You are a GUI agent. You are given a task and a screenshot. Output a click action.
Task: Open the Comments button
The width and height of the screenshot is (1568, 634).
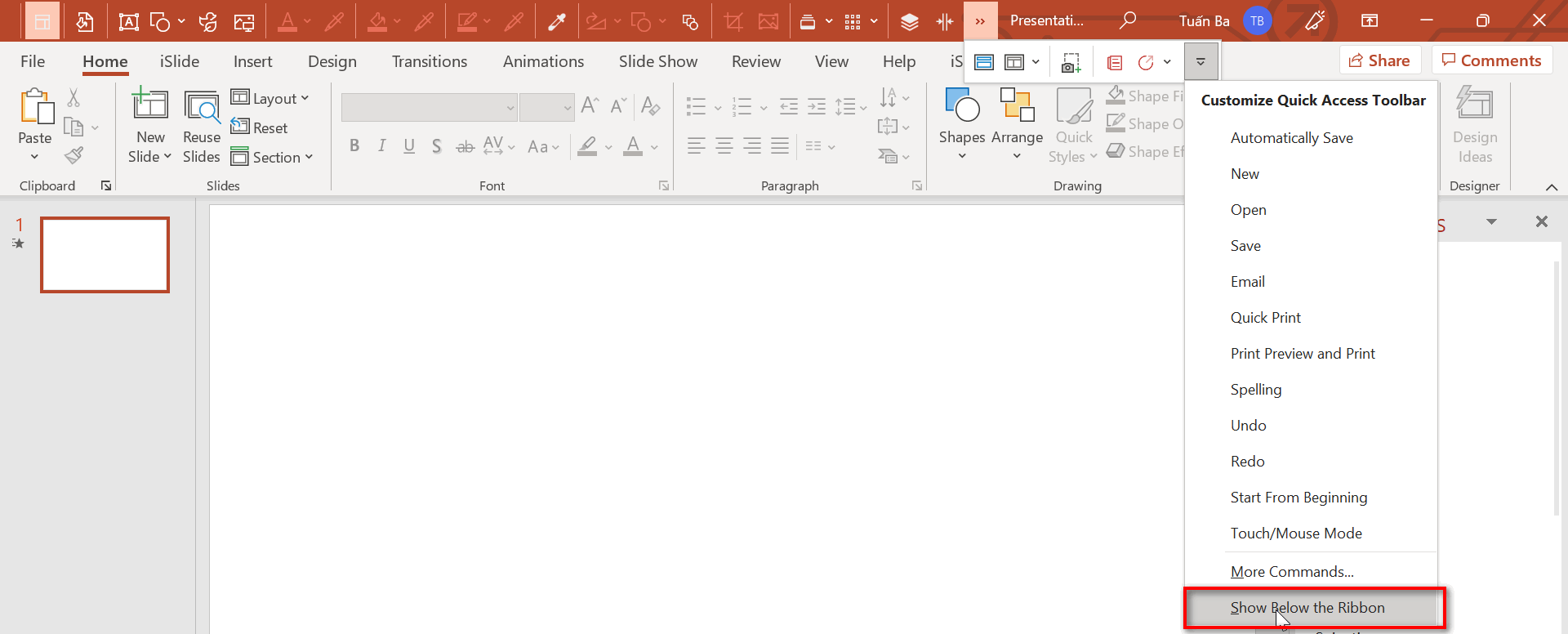(1492, 60)
